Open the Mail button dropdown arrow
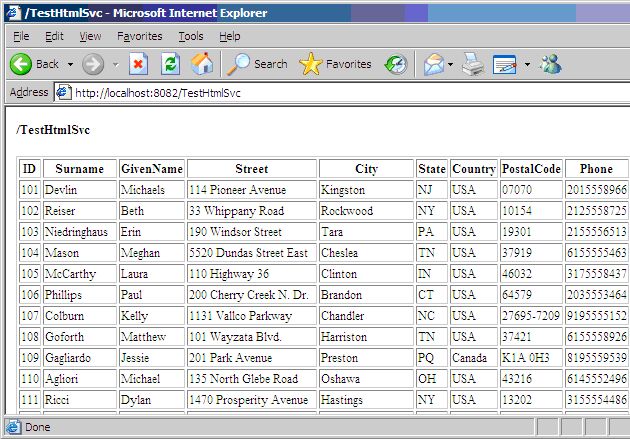 click(450, 64)
